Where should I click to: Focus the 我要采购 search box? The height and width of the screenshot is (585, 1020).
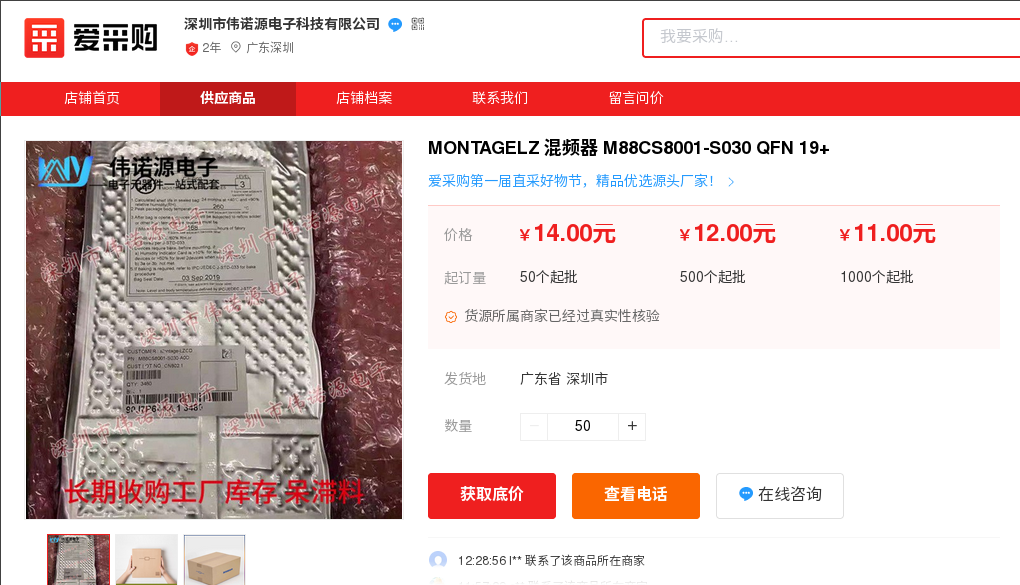831,38
